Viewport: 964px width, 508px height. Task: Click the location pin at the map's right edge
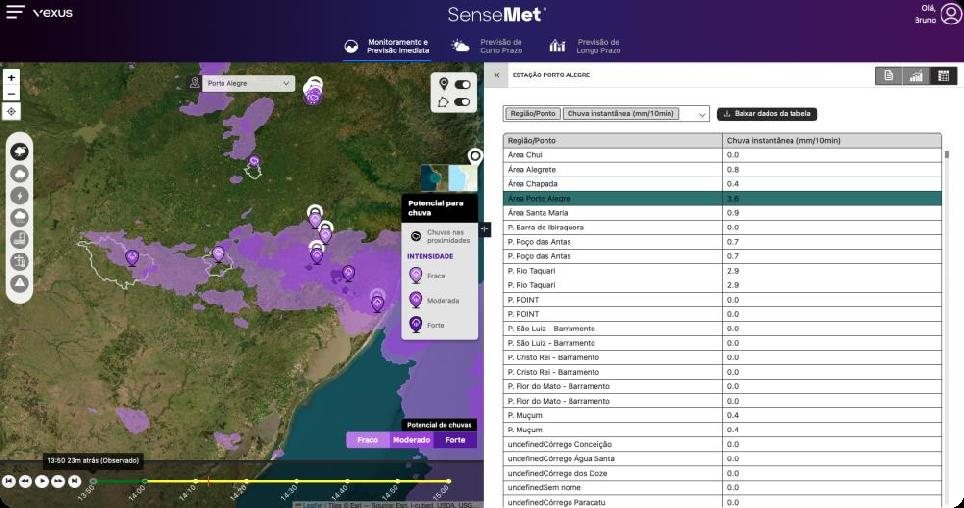(x=475, y=157)
